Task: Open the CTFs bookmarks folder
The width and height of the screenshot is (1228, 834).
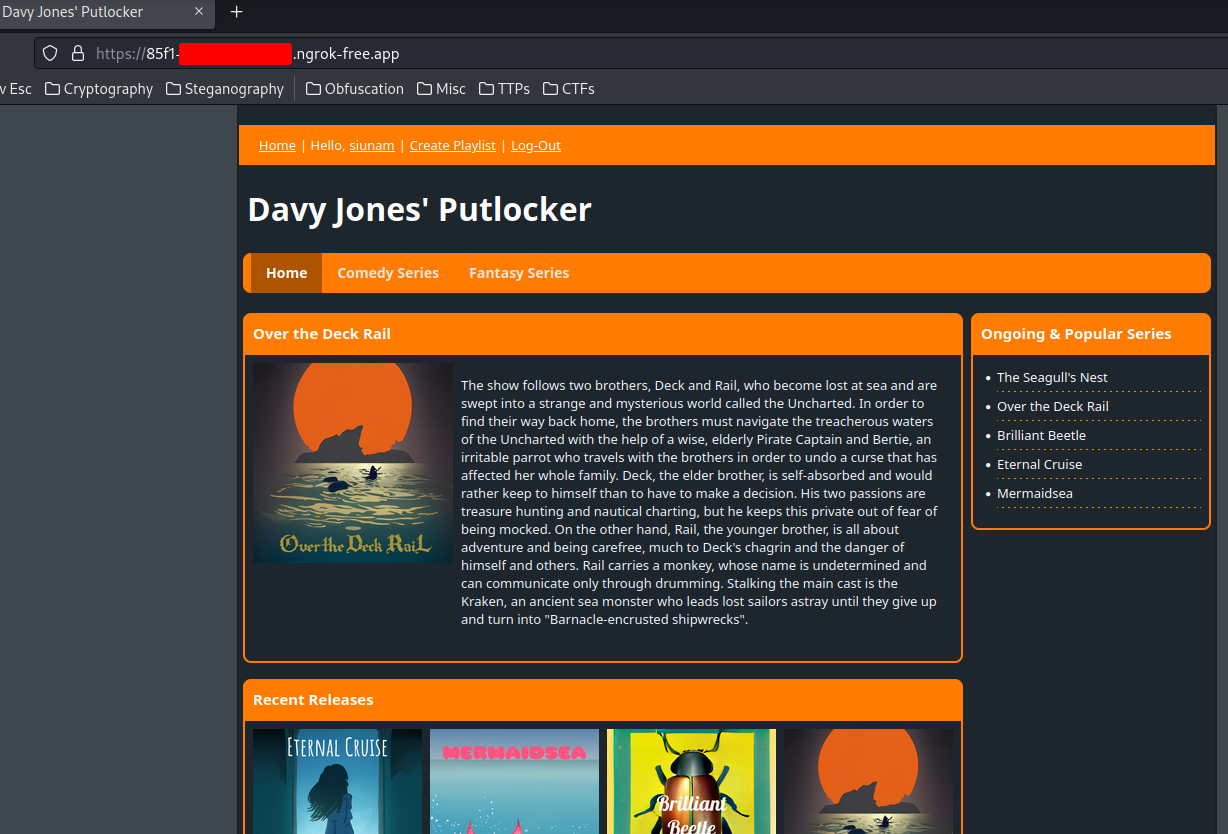Action: pyautogui.click(x=569, y=89)
